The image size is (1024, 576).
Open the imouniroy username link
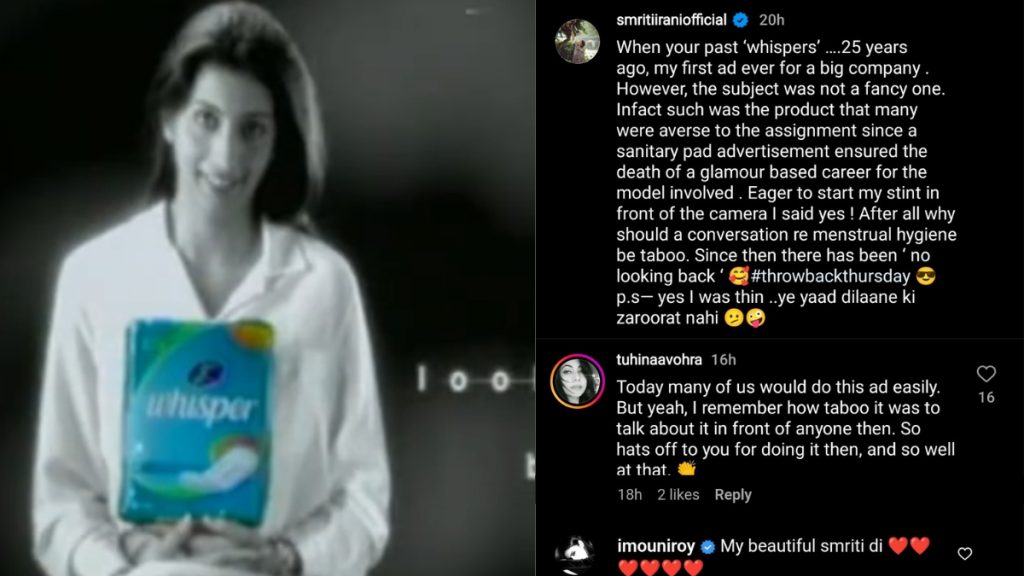tap(656, 547)
